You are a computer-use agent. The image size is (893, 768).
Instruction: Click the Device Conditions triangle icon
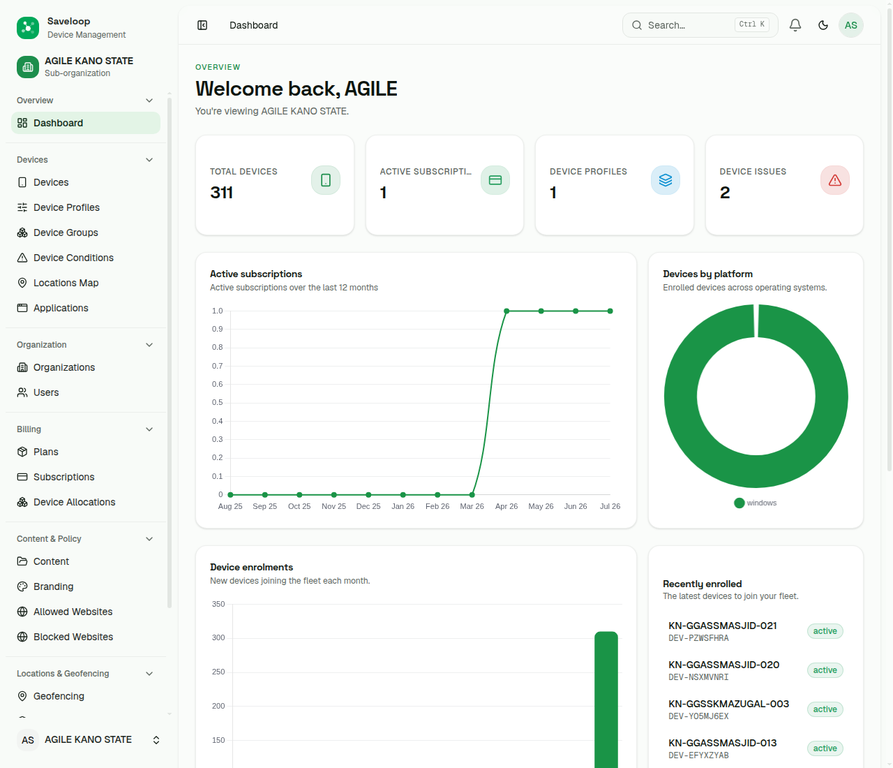coord(22,257)
